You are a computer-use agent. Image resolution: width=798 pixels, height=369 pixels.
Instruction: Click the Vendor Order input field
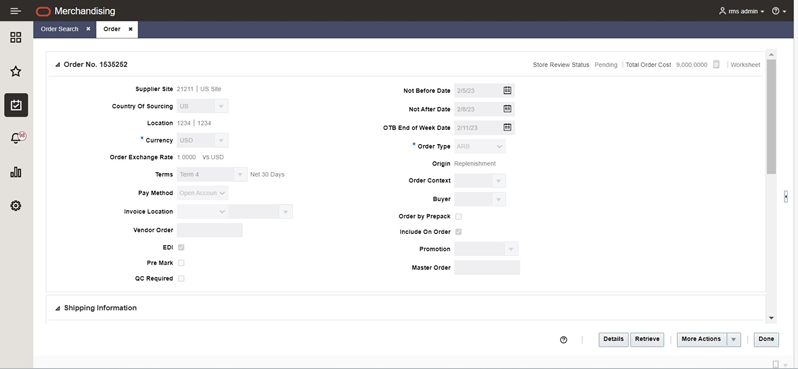[x=210, y=230]
